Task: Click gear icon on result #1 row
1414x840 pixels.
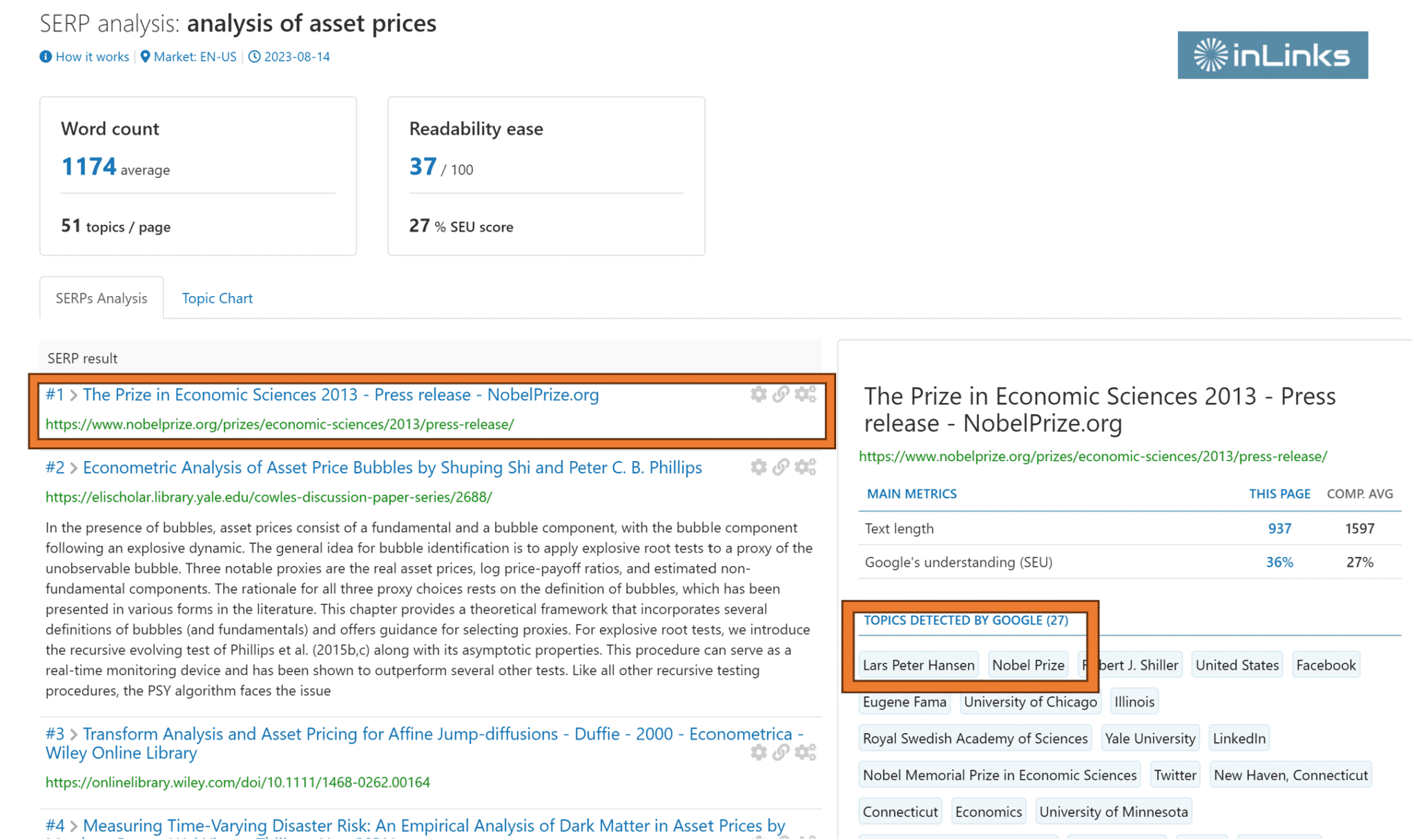Action: [x=758, y=394]
